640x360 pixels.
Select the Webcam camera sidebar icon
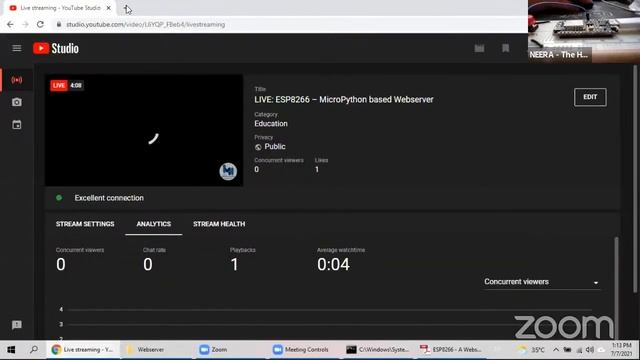pos(17,102)
